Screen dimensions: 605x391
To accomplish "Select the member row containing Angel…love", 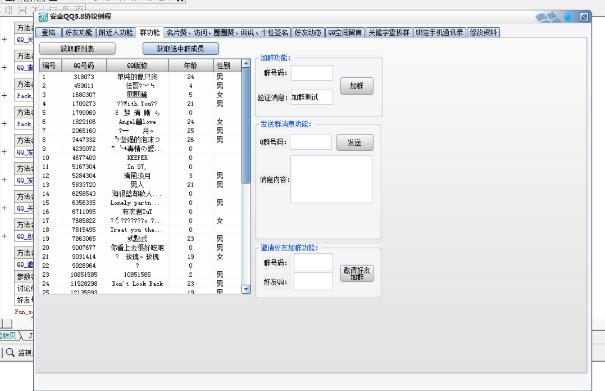I will pos(140,122).
